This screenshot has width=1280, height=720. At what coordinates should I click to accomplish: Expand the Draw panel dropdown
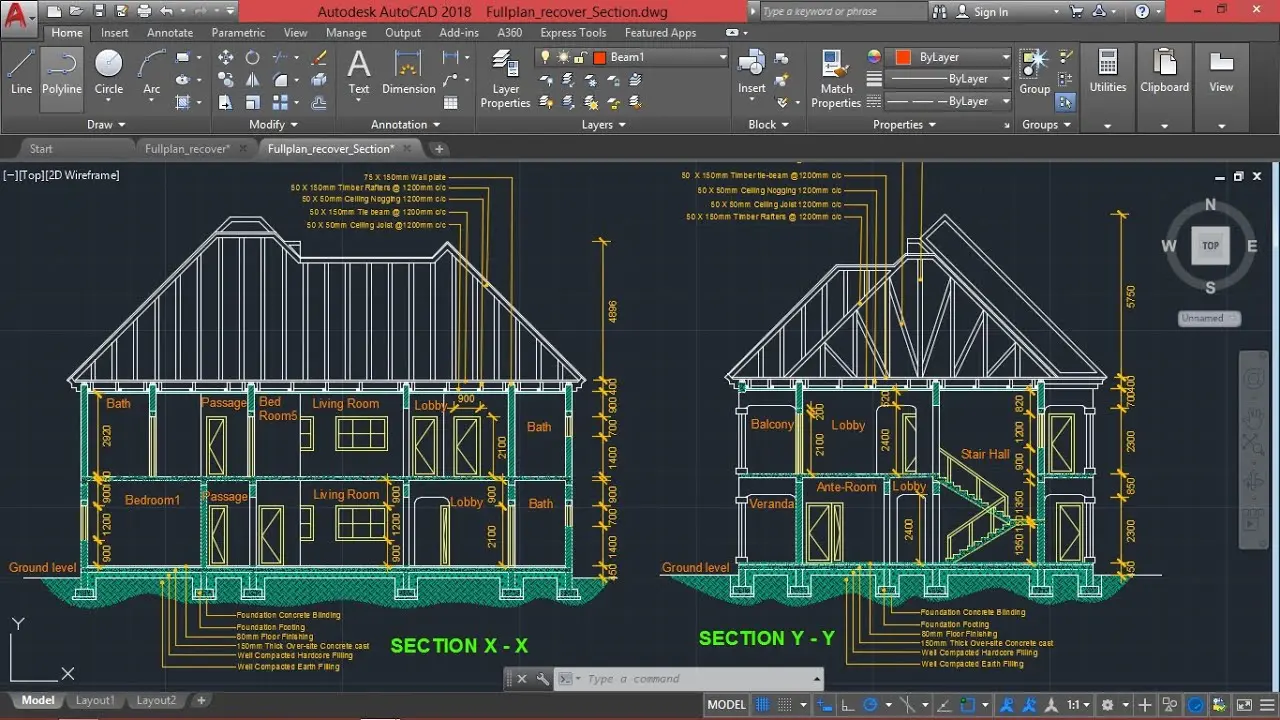click(x=106, y=125)
